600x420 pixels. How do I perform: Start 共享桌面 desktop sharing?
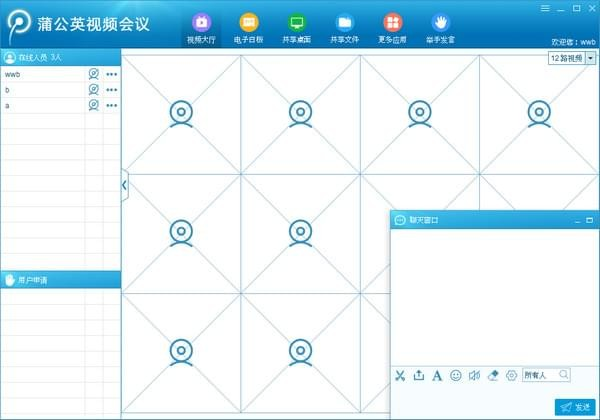pyautogui.click(x=297, y=29)
